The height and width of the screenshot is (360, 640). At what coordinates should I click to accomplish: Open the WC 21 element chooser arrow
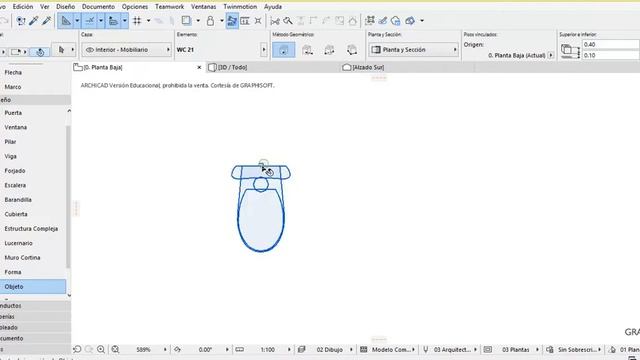point(264,50)
